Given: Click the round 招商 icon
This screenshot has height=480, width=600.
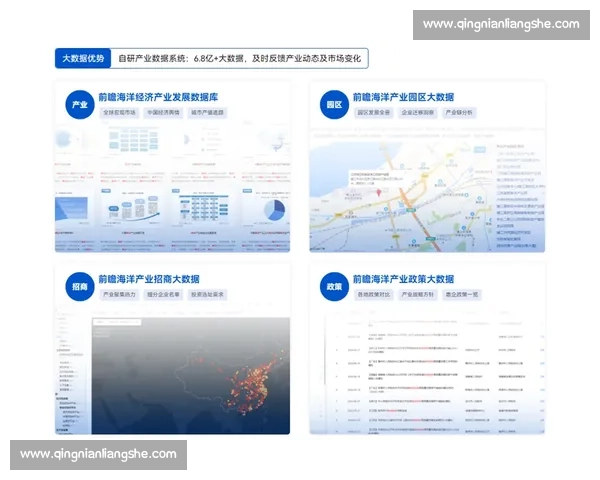Looking at the screenshot, I should 80,287.
